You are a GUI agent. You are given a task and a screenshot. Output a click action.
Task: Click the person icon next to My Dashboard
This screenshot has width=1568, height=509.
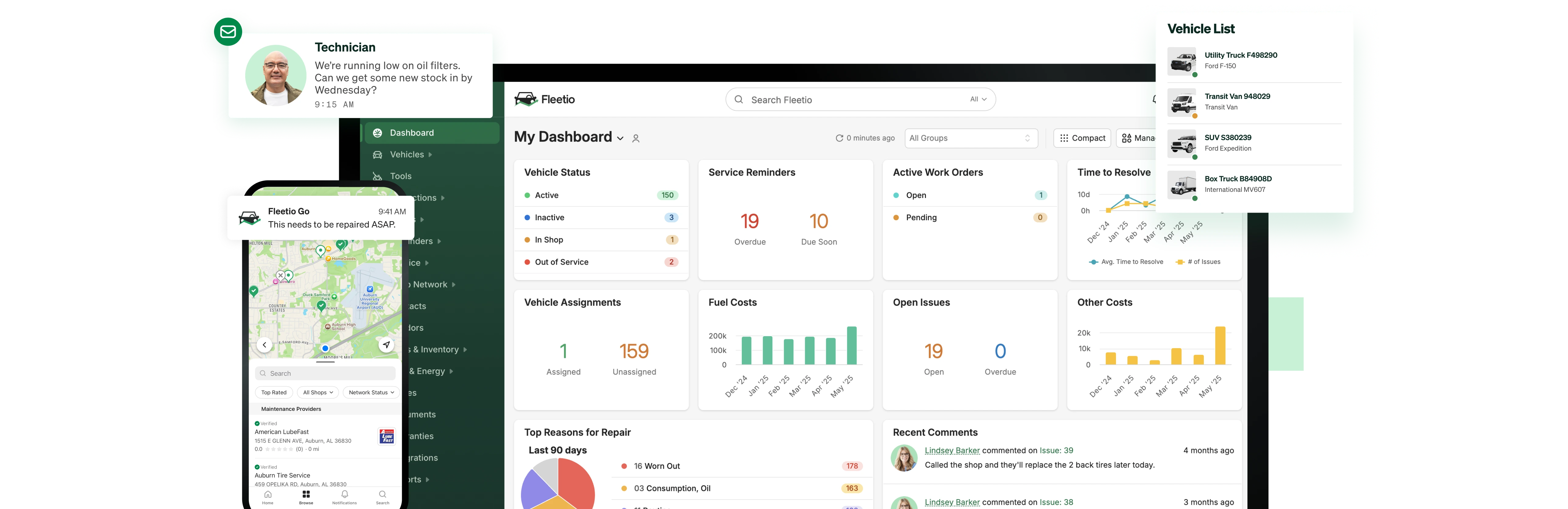pos(635,139)
